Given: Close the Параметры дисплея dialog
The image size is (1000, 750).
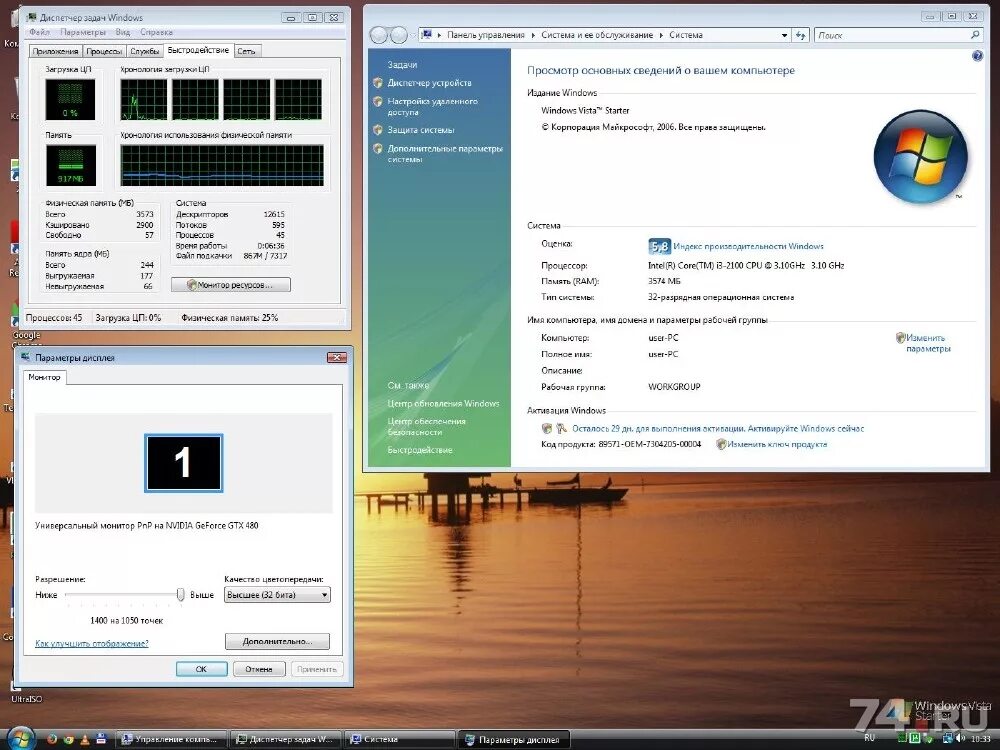Looking at the screenshot, I should pos(337,357).
